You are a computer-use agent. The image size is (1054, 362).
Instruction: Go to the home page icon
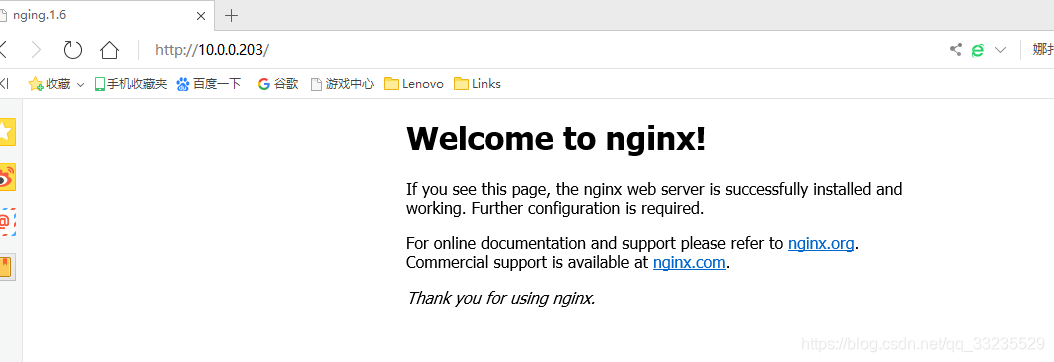click(110, 50)
